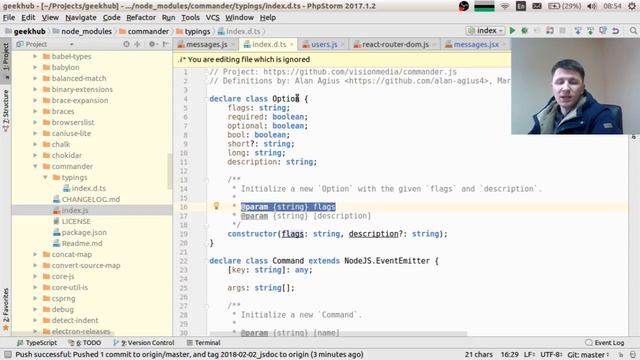The height and width of the screenshot is (360, 640).
Task: Open the Version Control tool window
Action: (144, 342)
